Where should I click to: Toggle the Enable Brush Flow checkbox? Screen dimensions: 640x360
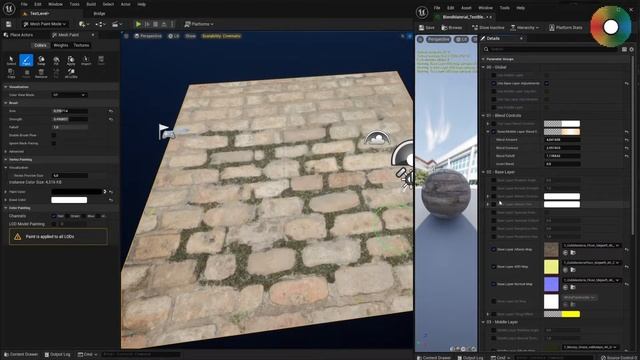(54, 135)
